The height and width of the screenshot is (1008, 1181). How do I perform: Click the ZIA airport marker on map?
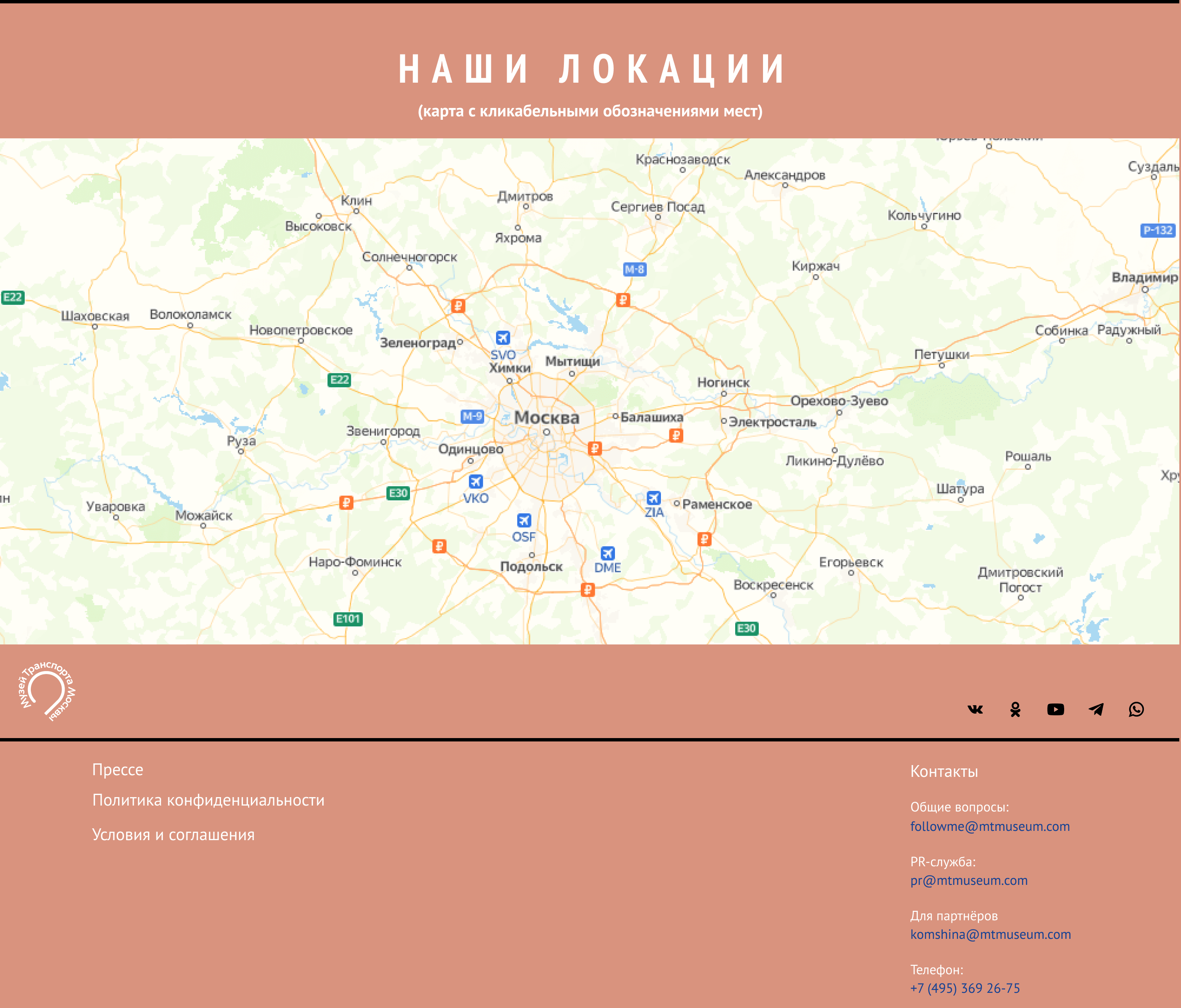click(654, 498)
